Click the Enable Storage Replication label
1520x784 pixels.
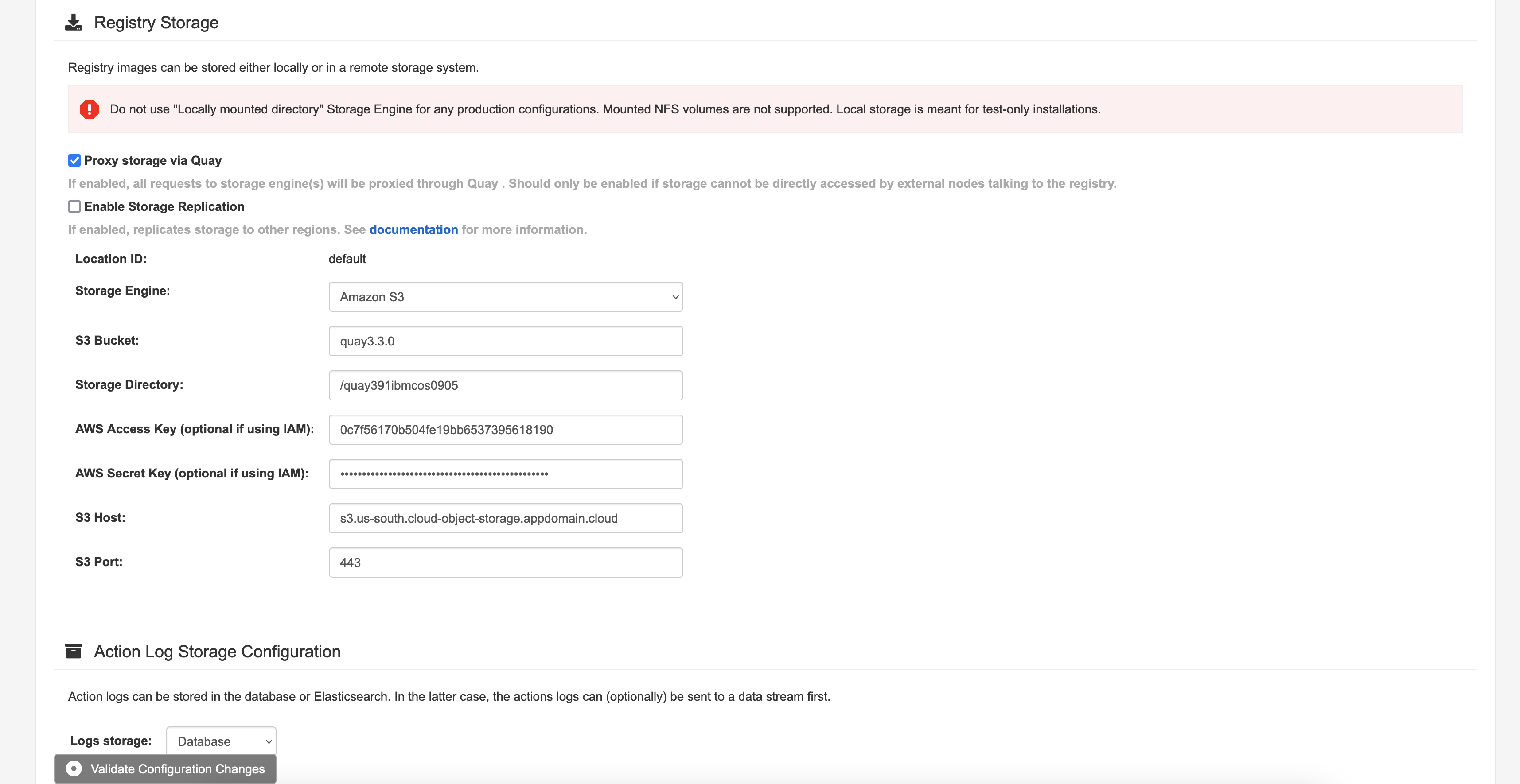(x=164, y=206)
